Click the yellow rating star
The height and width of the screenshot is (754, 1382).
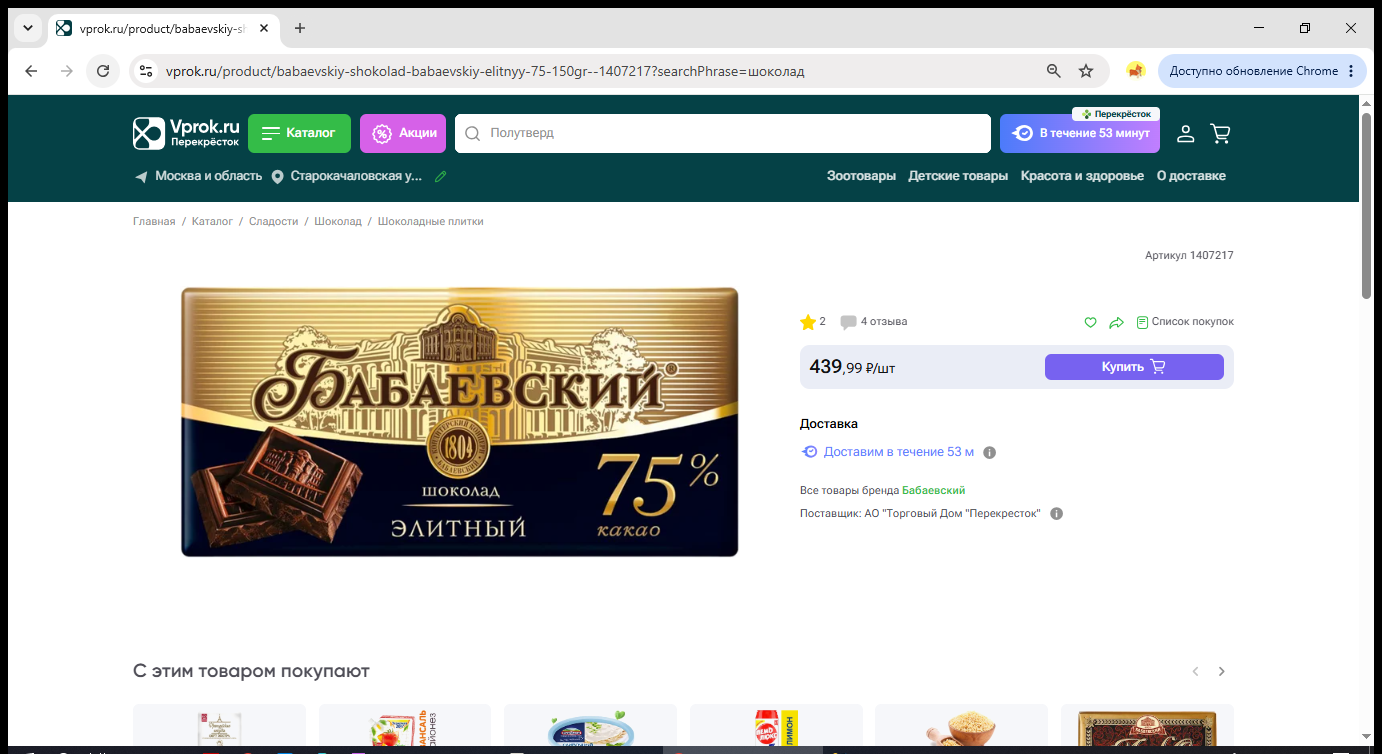tap(808, 322)
